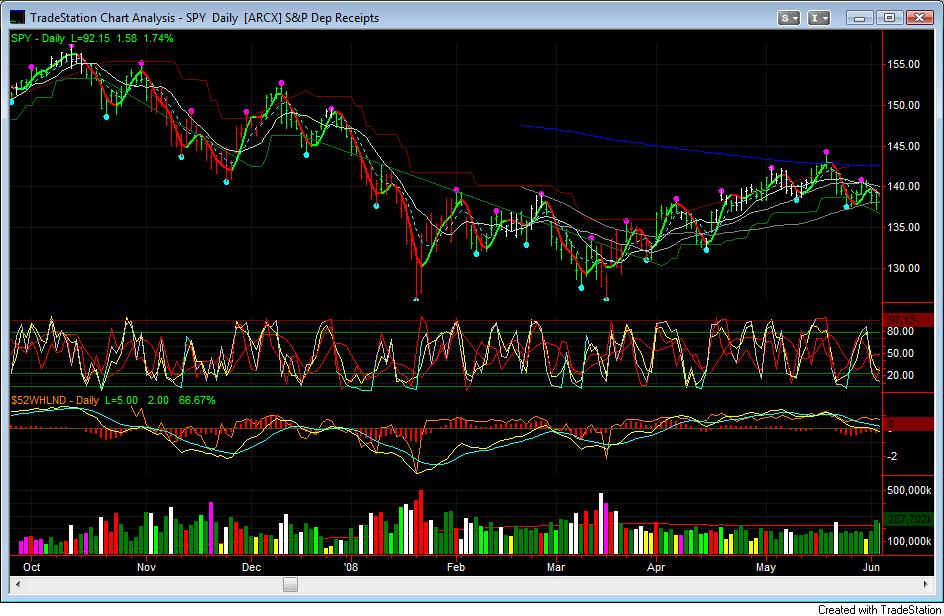Click the May date axis label

tap(766, 567)
